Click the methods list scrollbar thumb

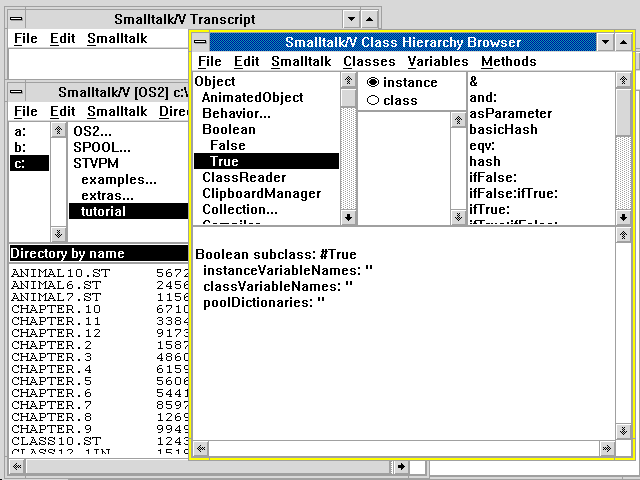[623, 112]
